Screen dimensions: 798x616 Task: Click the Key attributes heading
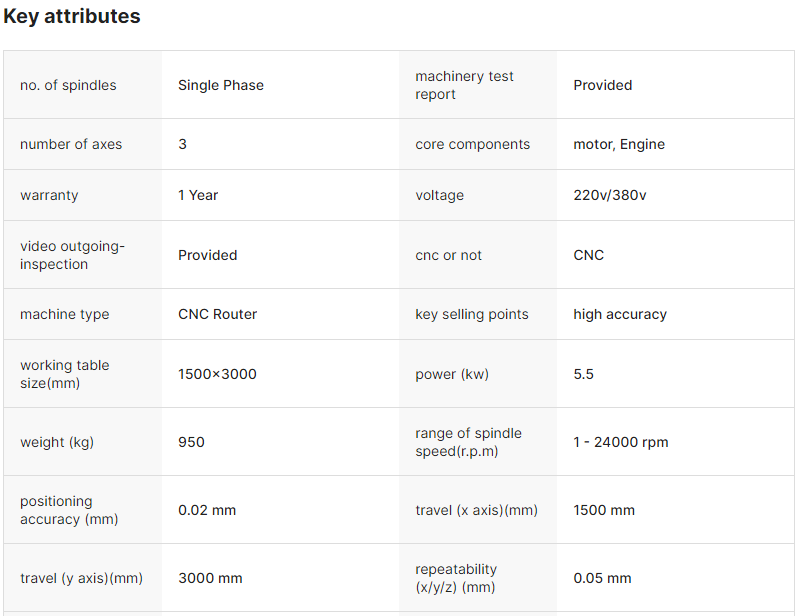tap(72, 17)
